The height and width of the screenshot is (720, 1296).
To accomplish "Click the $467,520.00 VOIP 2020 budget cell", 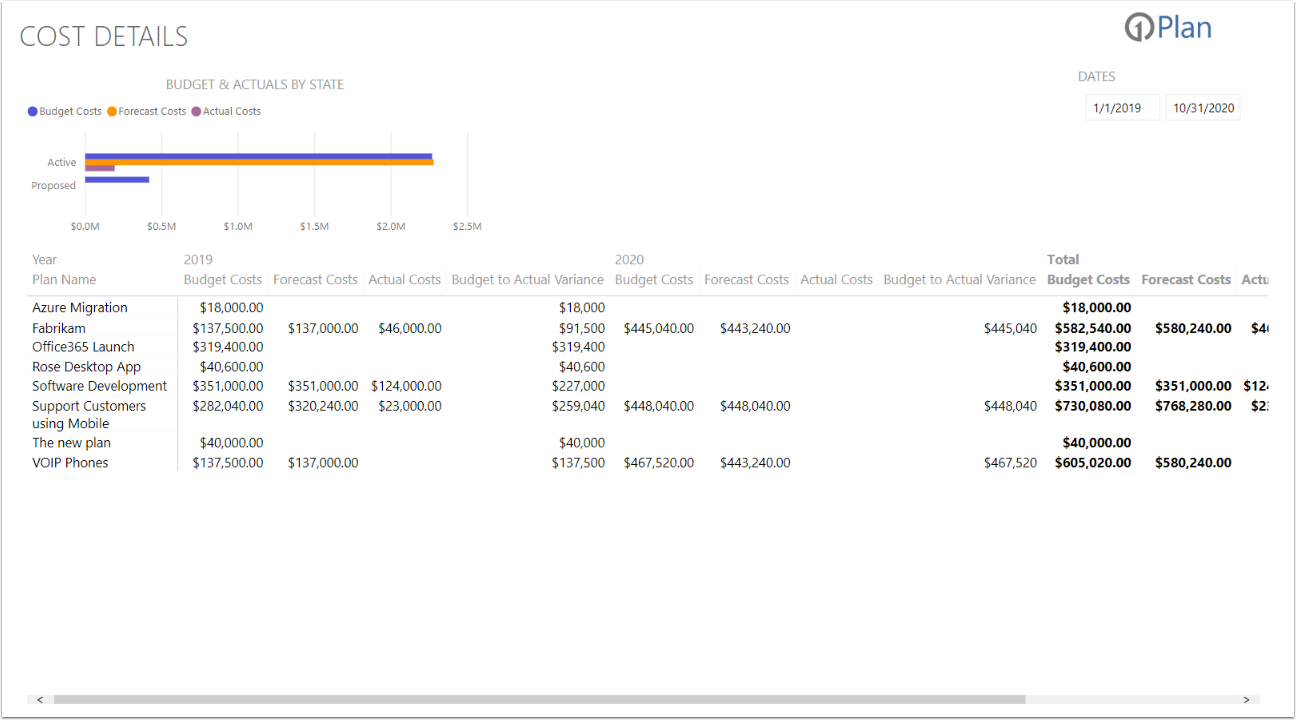I will tap(659, 463).
